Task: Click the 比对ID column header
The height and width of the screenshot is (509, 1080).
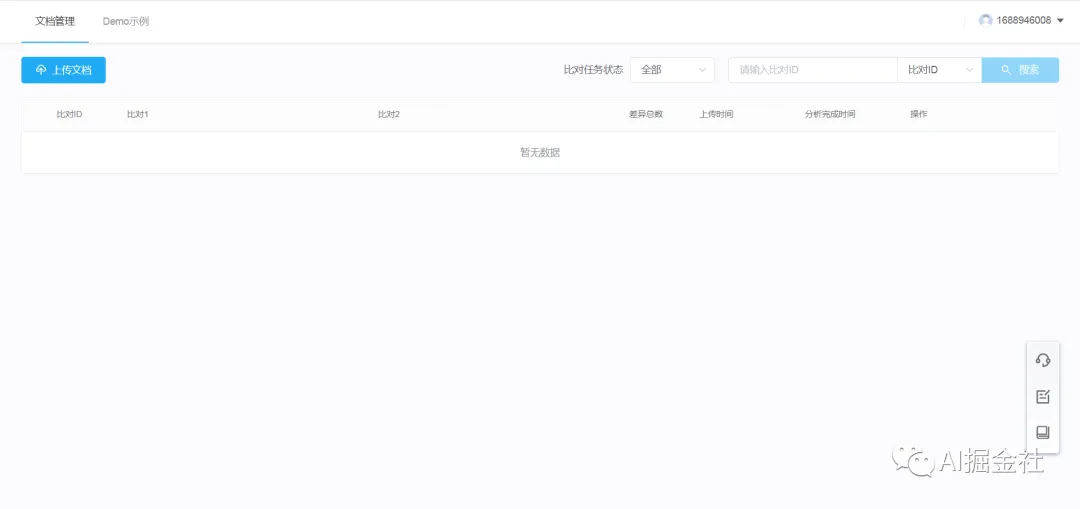Action: [70, 114]
